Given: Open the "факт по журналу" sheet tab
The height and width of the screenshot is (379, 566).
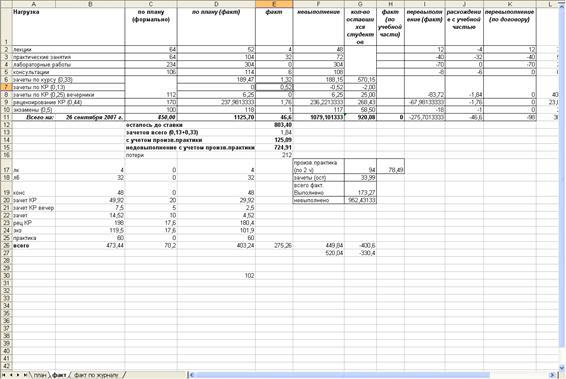Looking at the screenshot, I should click(x=96, y=375).
